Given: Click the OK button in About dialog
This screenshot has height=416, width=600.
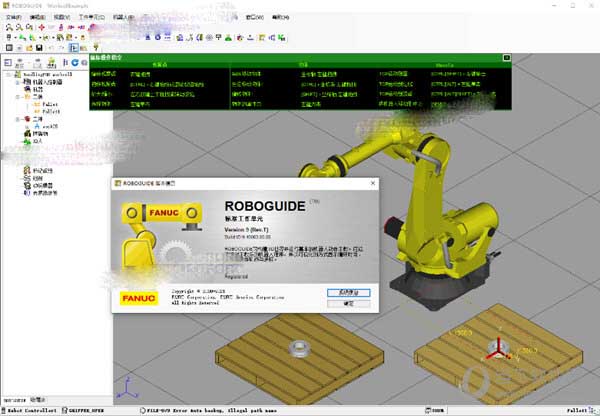Looking at the screenshot, I should tap(349, 303).
